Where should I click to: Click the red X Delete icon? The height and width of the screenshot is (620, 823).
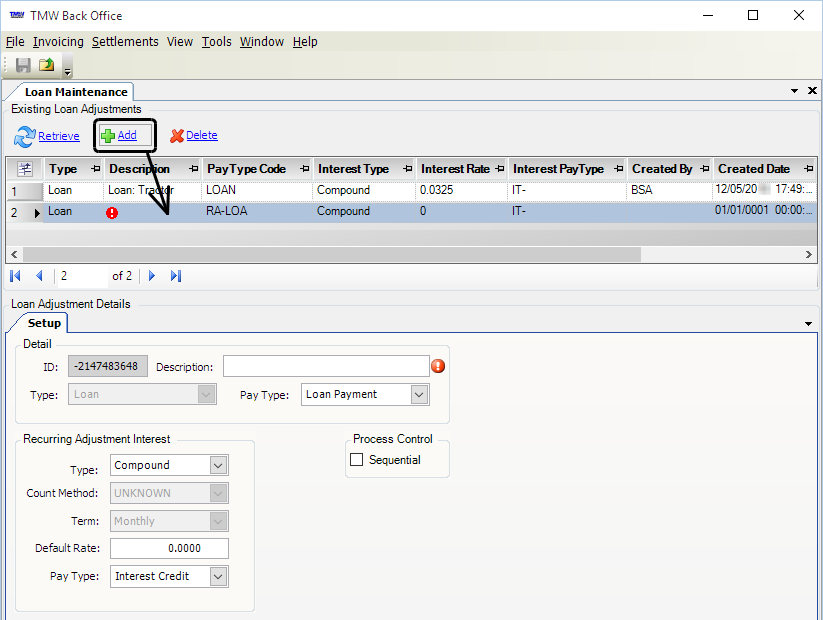click(x=177, y=136)
